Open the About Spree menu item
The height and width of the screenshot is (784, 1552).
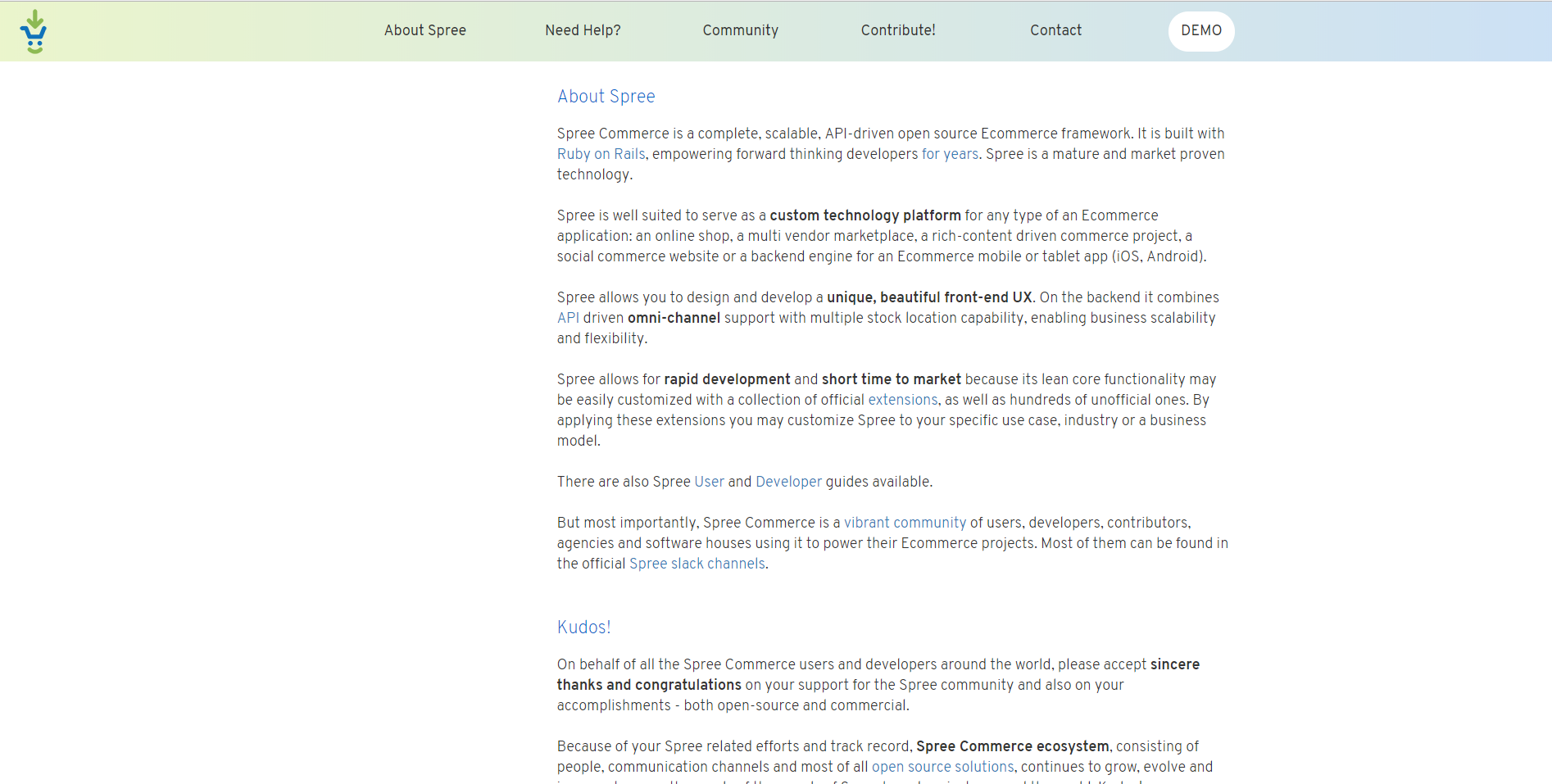coord(424,30)
